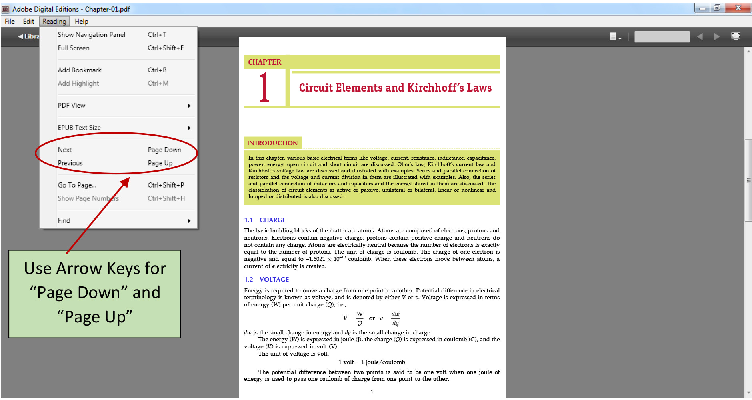Click the vertical scrollbar thumb
The width and height of the screenshot is (752, 400).
748,180
